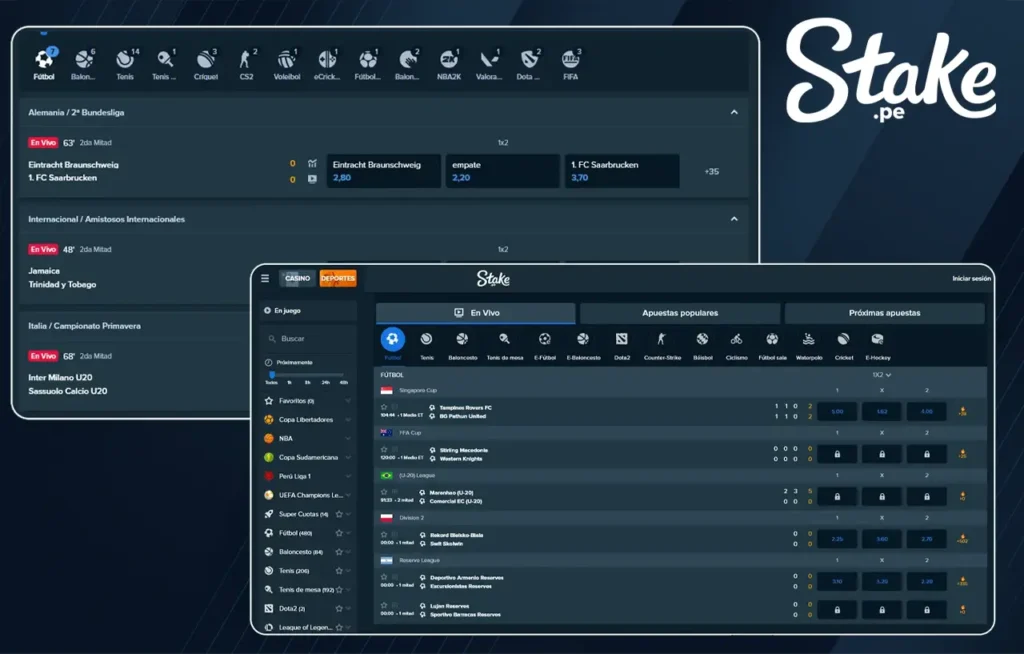Expand Copa Libertadores in sidebar
This screenshot has height=654, width=1024.
pyautogui.click(x=348, y=419)
